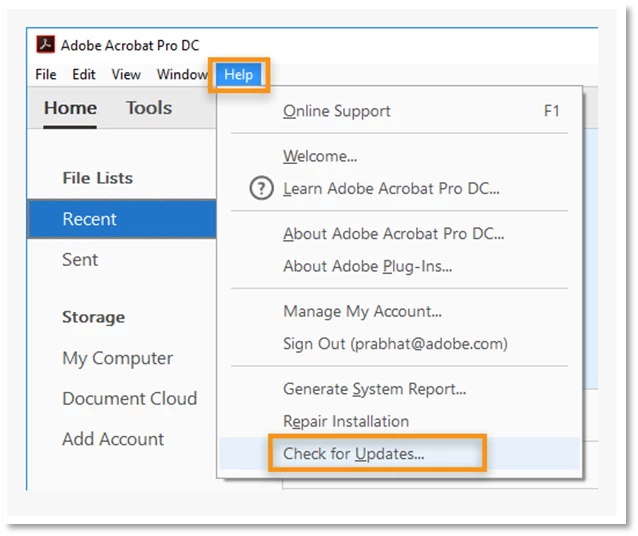The width and height of the screenshot is (638, 536).
Task: Switch to the Tools tab
Action: (x=149, y=108)
